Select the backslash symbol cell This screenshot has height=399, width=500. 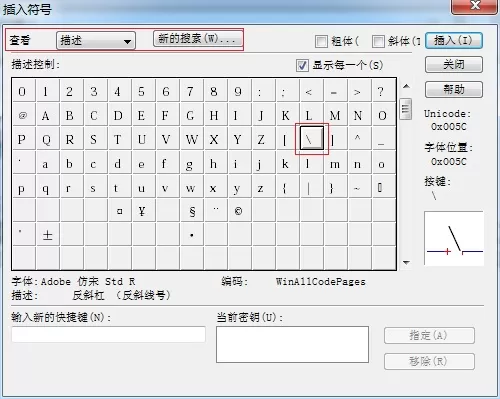[312, 138]
